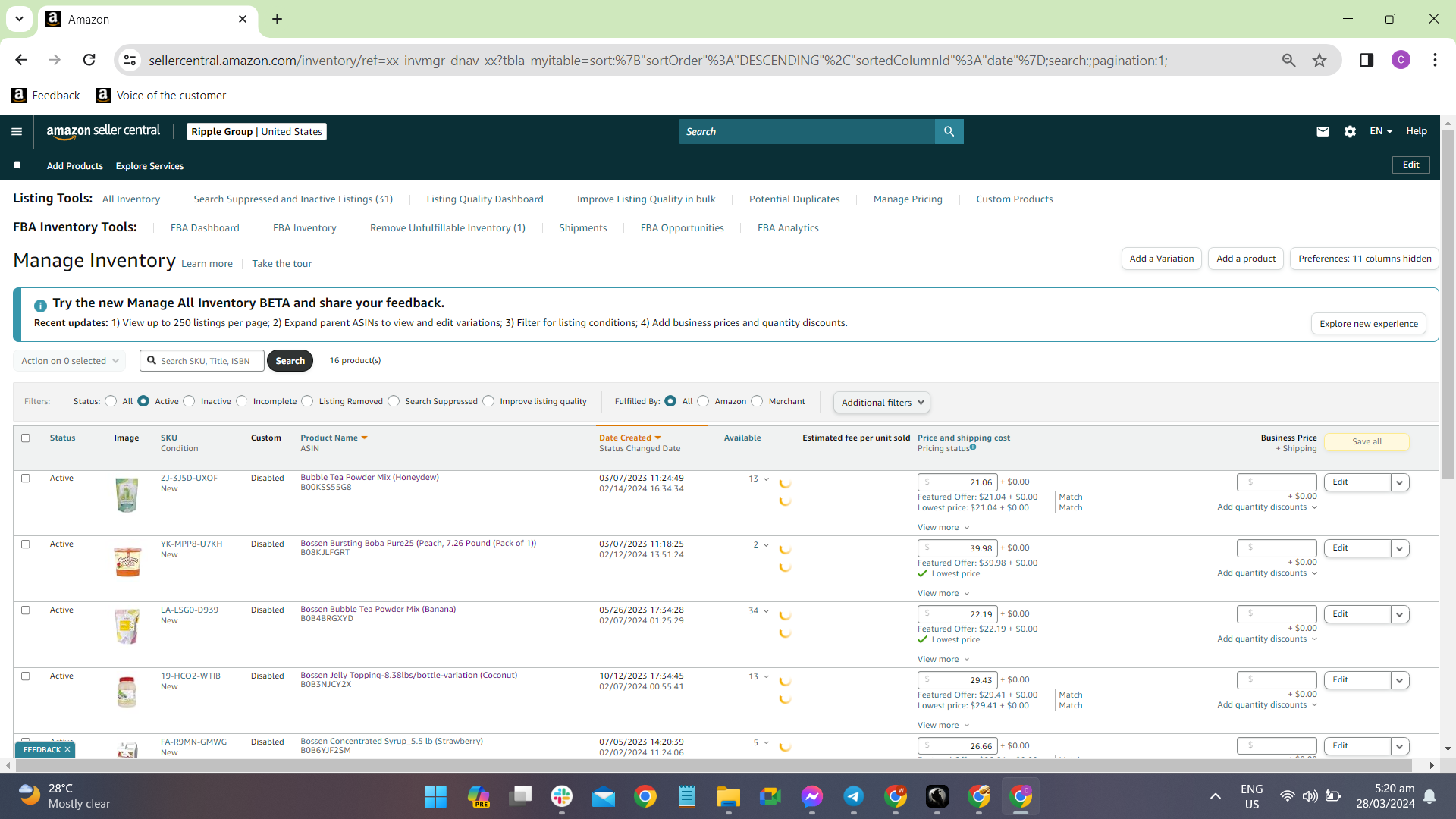This screenshot has width=1456, height=819.
Task: Open the FBA Dashboard tab
Action: [x=205, y=228]
